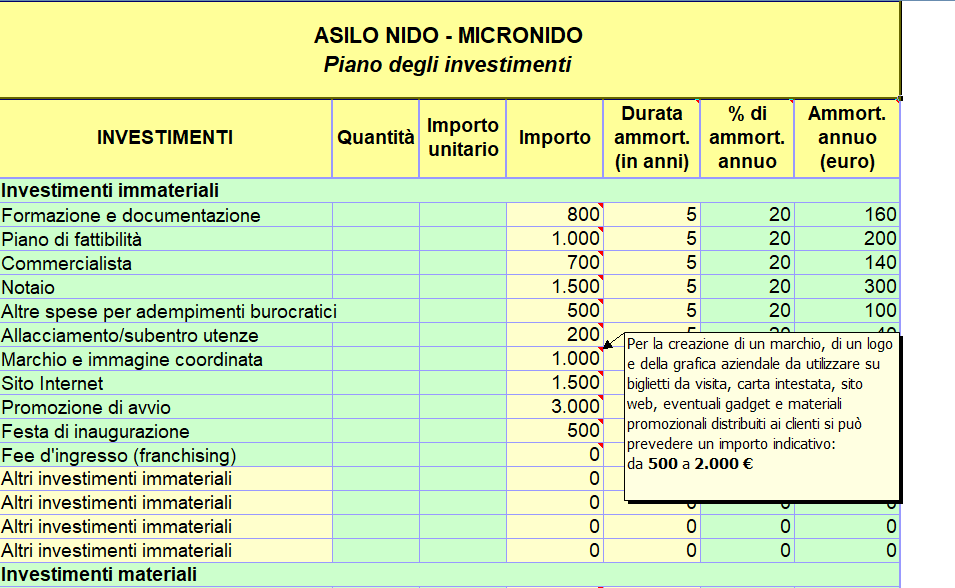Select the 'Commercialista' row label
955x588 pixels.
(x=66, y=263)
